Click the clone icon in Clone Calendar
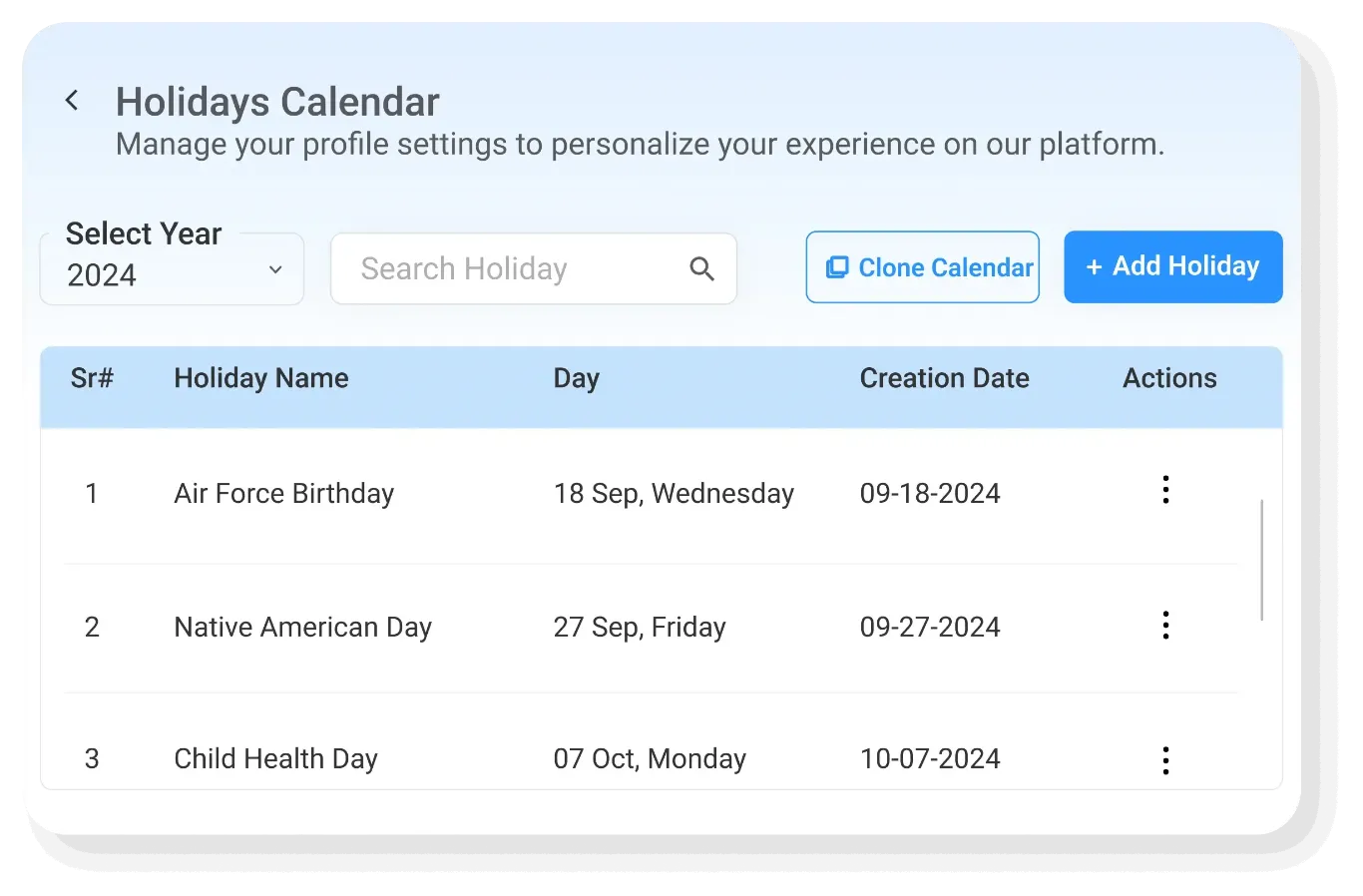The width and height of the screenshot is (1363, 896). point(837,267)
